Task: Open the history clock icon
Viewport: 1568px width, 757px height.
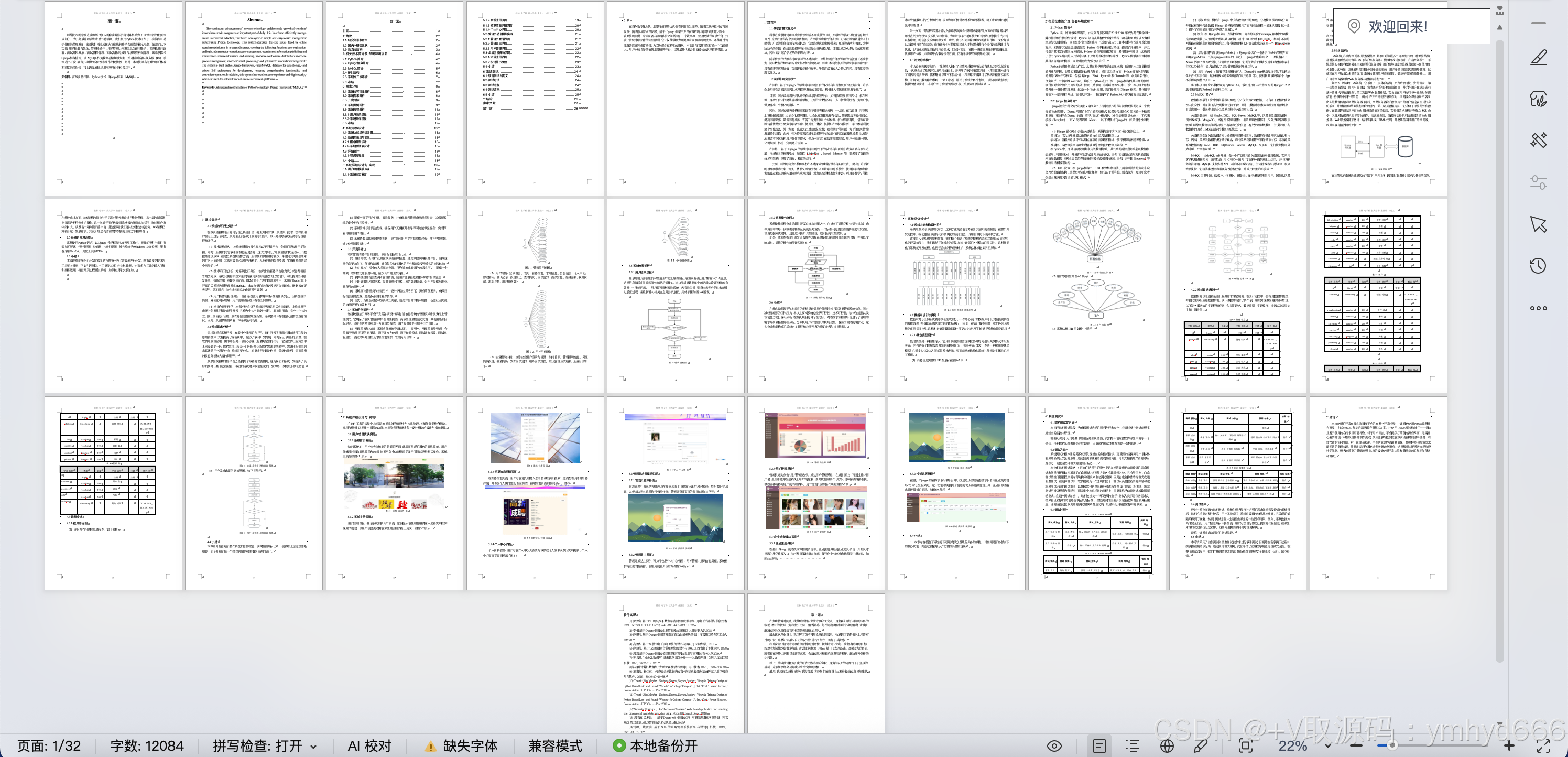Action: pos(1538,266)
